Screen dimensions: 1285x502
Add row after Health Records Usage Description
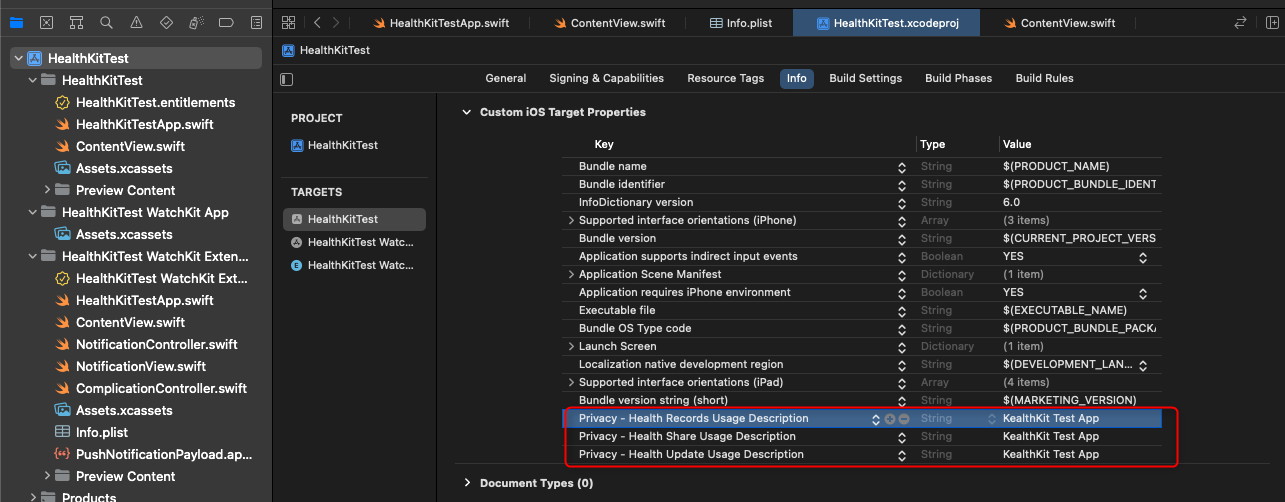890,419
